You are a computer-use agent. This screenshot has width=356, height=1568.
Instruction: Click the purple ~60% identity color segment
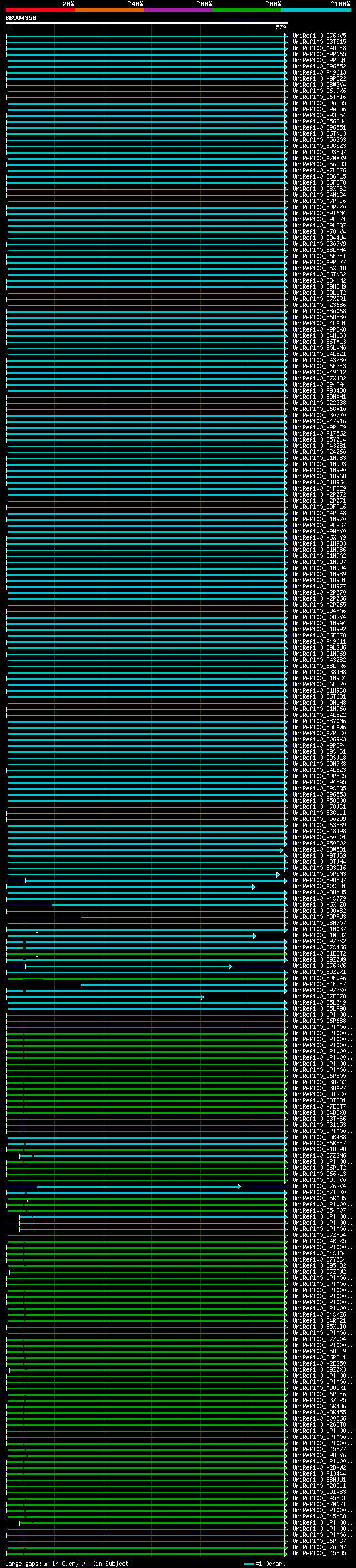pyautogui.click(x=179, y=10)
